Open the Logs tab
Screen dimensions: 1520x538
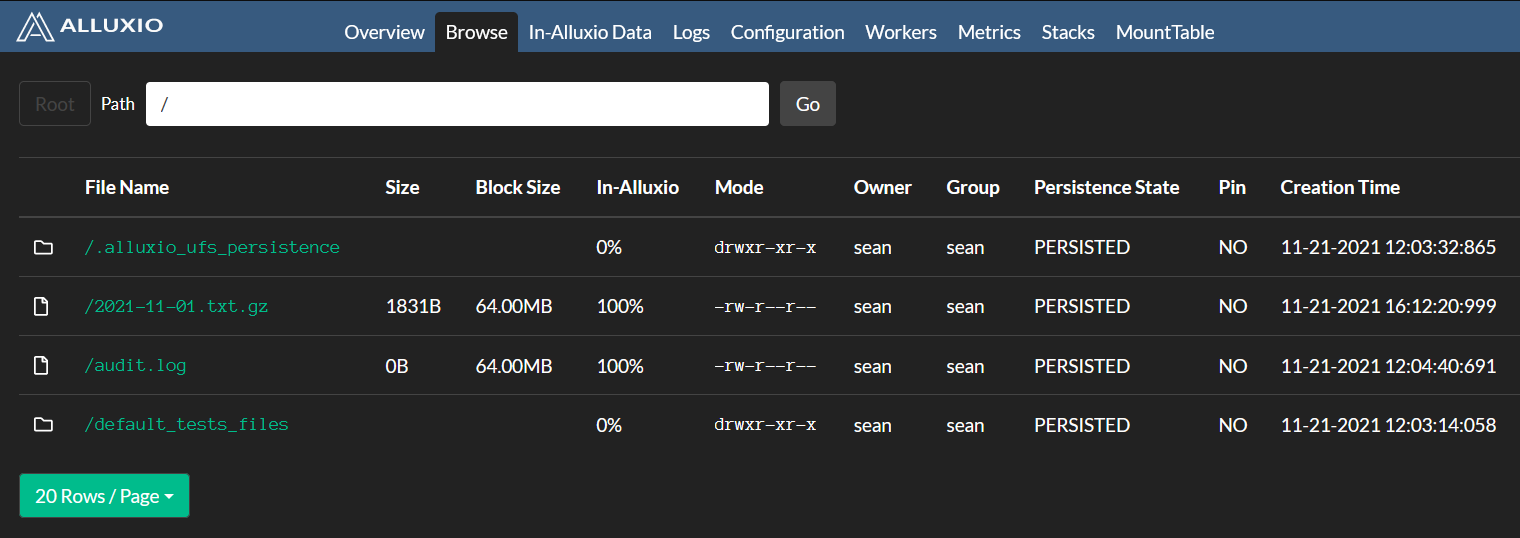pyautogui.click(x=691, y=32)
